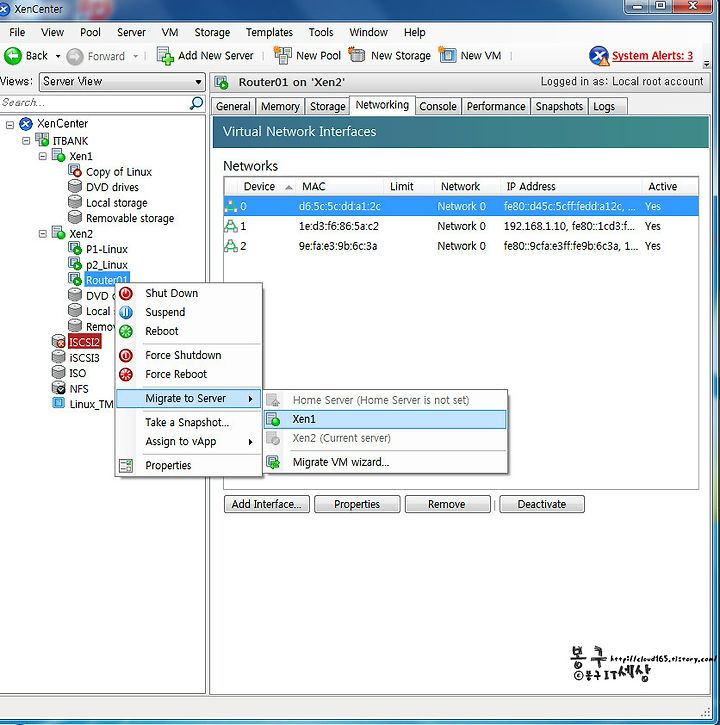Collapse the ITBANK pool node
This screenshot has height=725, width=720.
(x=26, y=141)
